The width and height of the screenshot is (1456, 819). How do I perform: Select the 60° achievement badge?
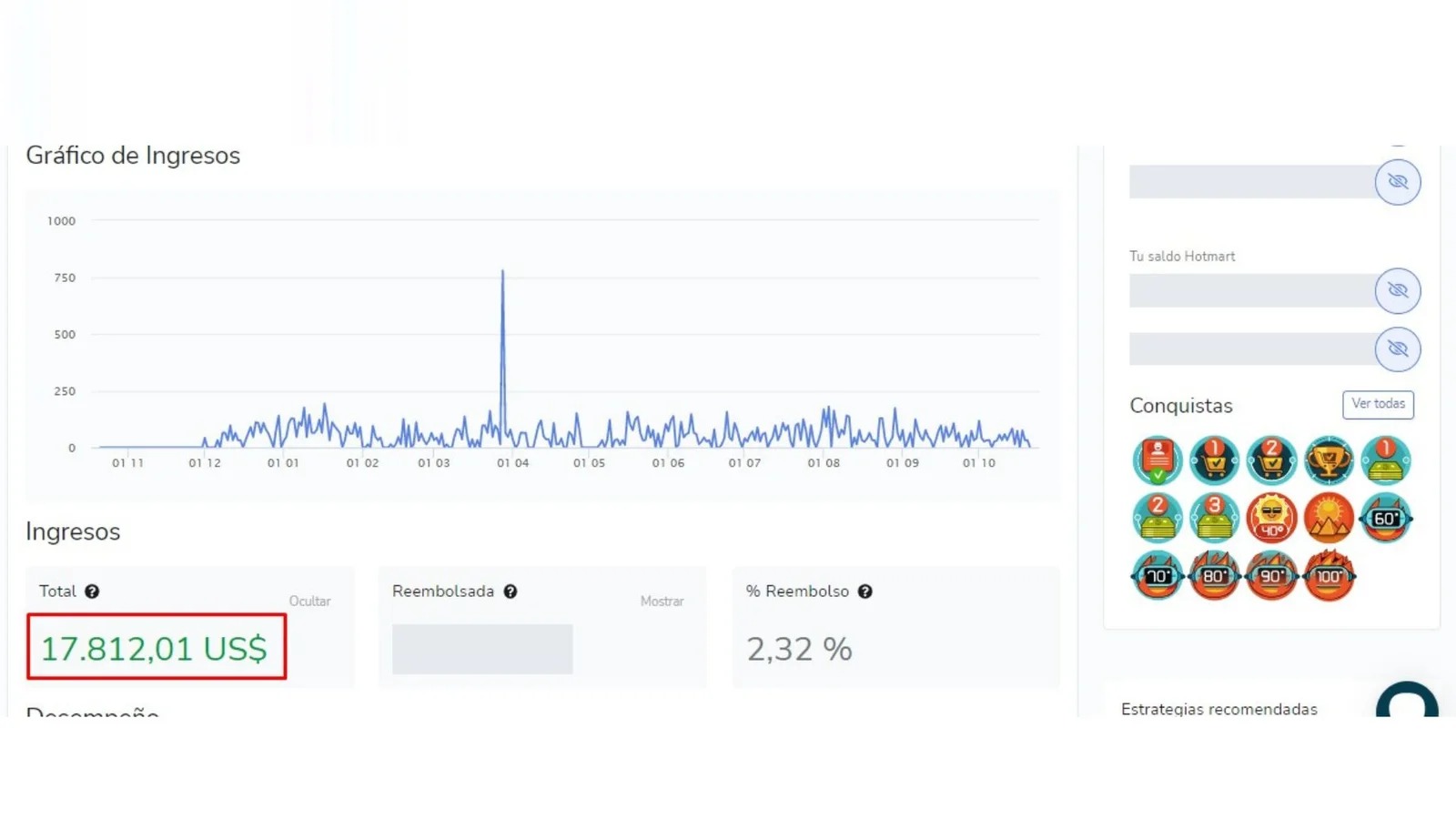click(1386, 518)
